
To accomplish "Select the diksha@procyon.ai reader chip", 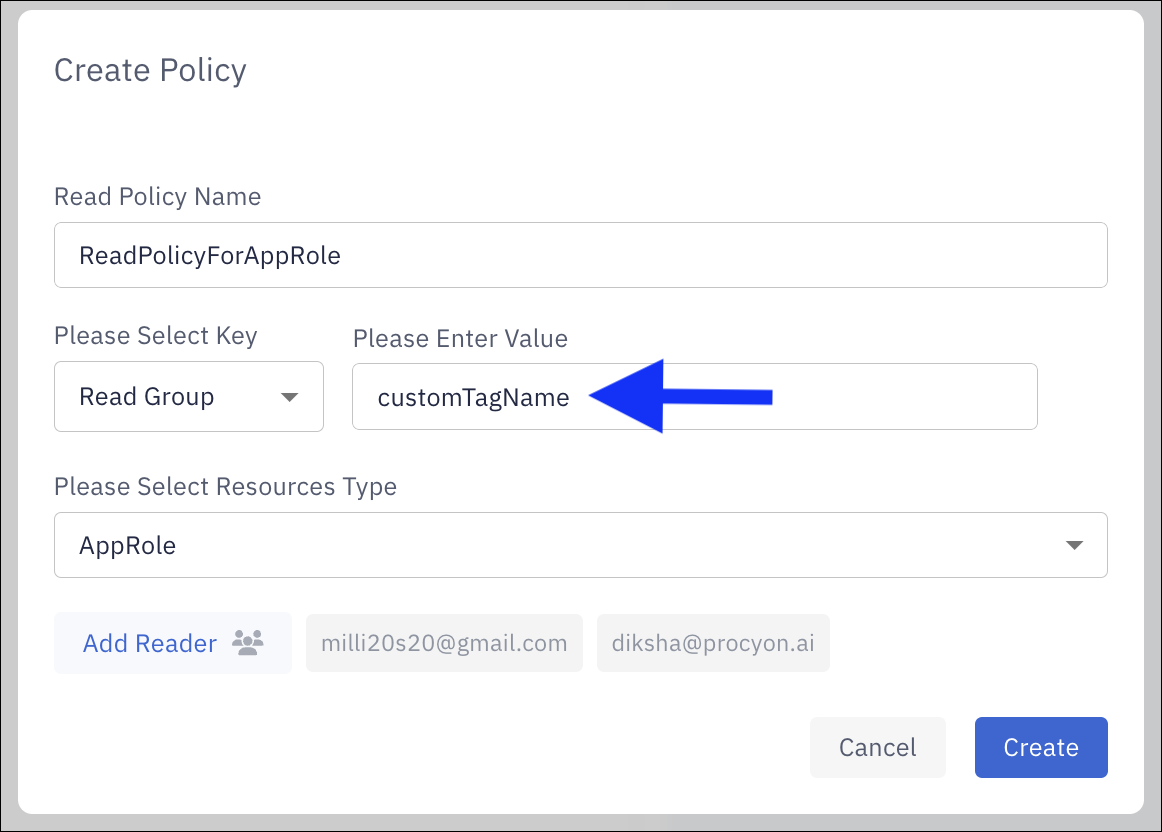I will click(713, 642).
